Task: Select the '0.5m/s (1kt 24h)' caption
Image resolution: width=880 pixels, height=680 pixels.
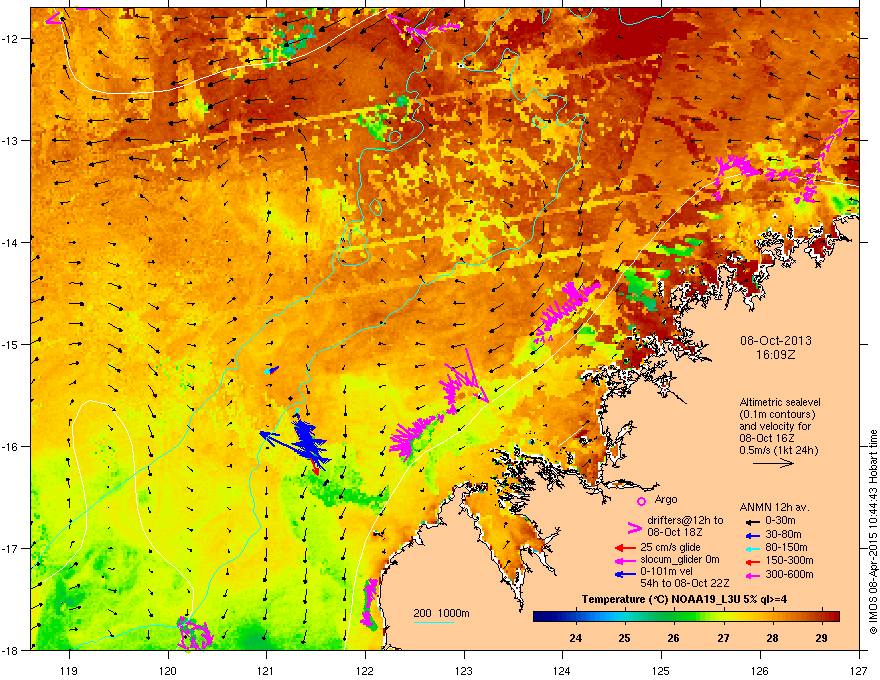Action: 778,450
